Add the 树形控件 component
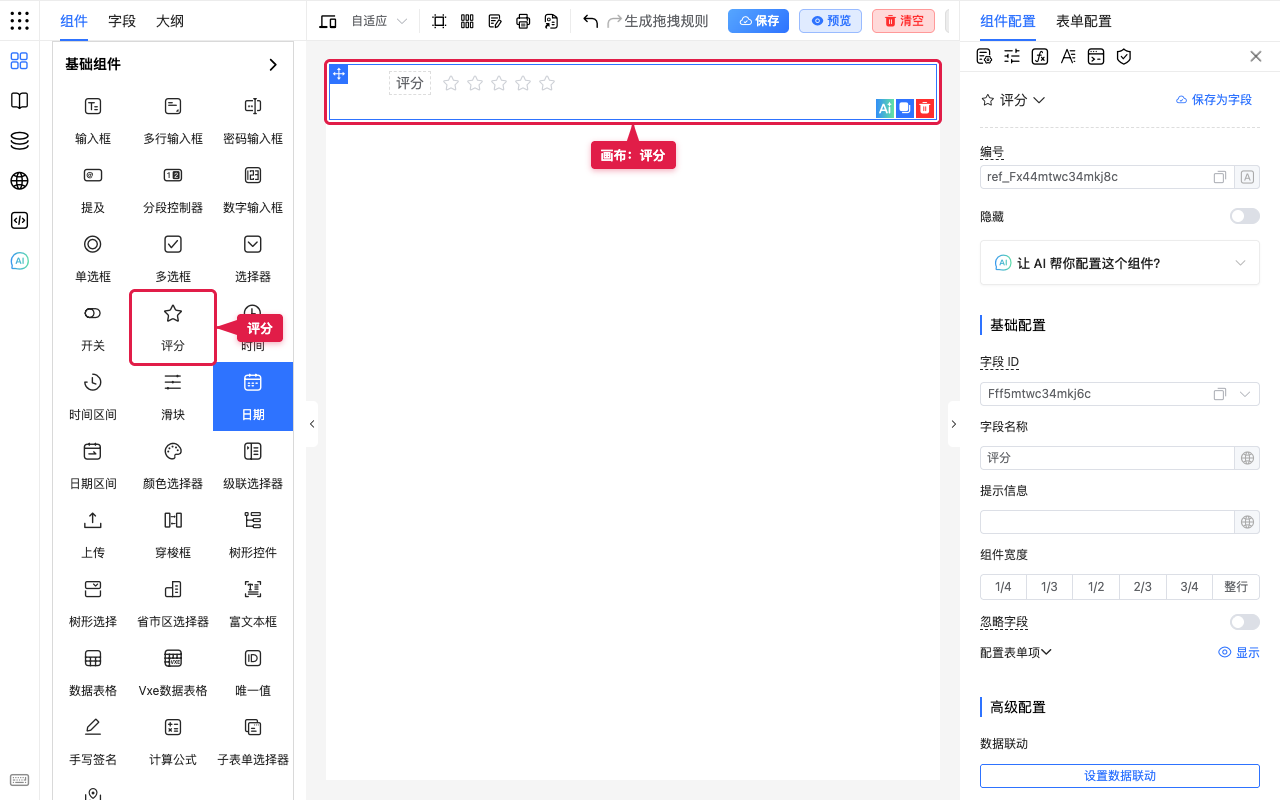This screenshot has height=800, width=1280. (253, 534)
